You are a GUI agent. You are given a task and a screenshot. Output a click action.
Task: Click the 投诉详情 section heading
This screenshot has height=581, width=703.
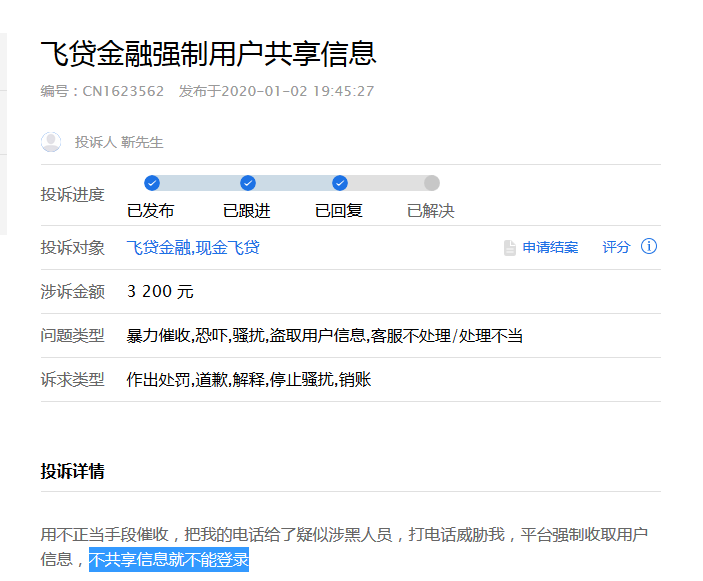click(x=73, y=472)
